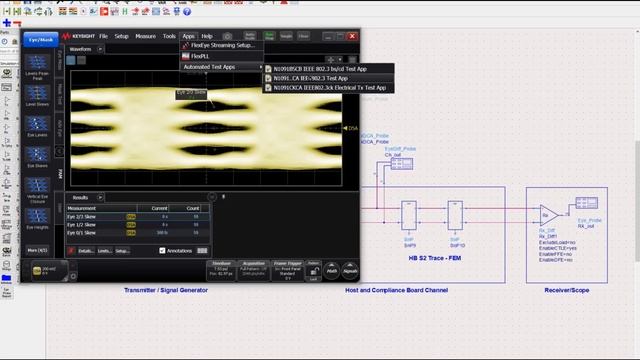Image resolution: width=640 pixels, height=360 pixels.
Task: Toggle the Annotations checkbox
Action: tap(162, 251)
